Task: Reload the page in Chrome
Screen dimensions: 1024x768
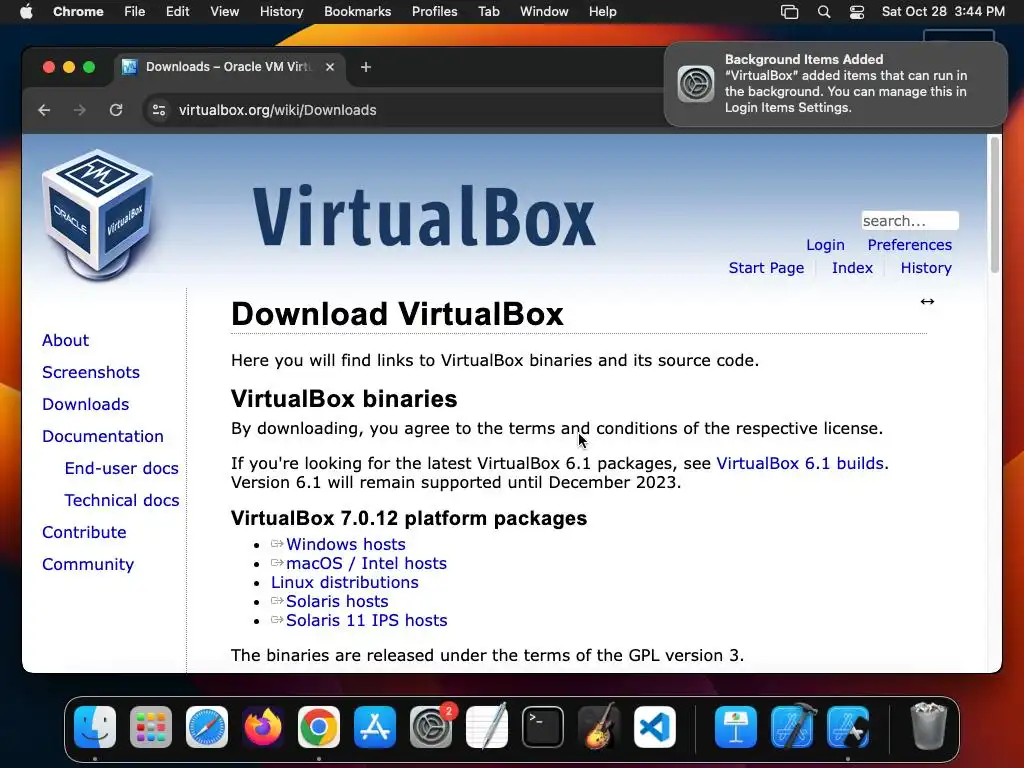Action: (x=116, y=110)
